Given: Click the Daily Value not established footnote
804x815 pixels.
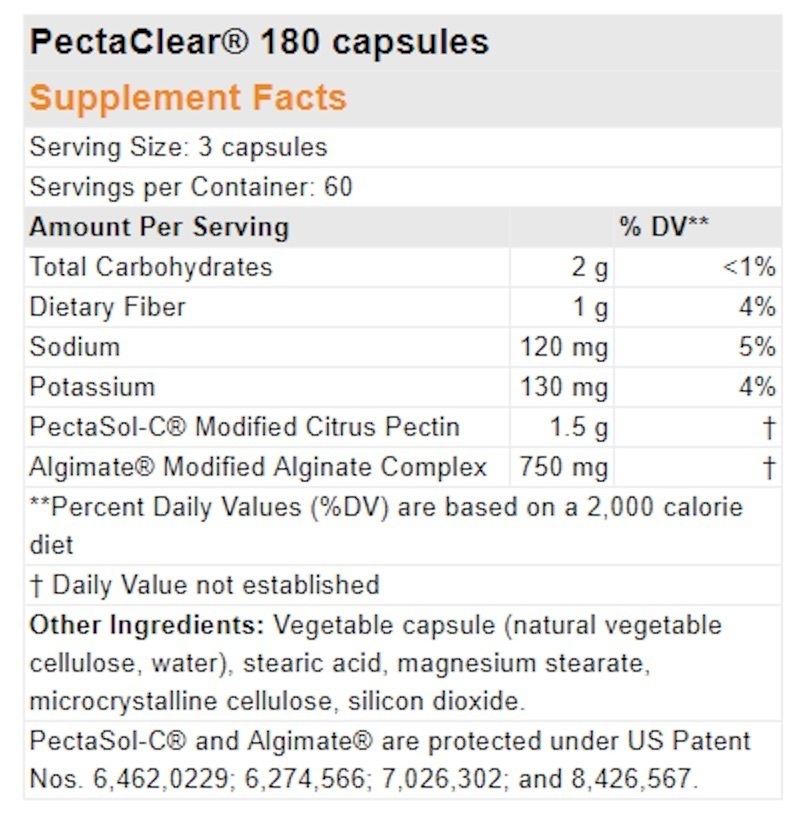Looking at the screenshot, I should tap(205, 585).
